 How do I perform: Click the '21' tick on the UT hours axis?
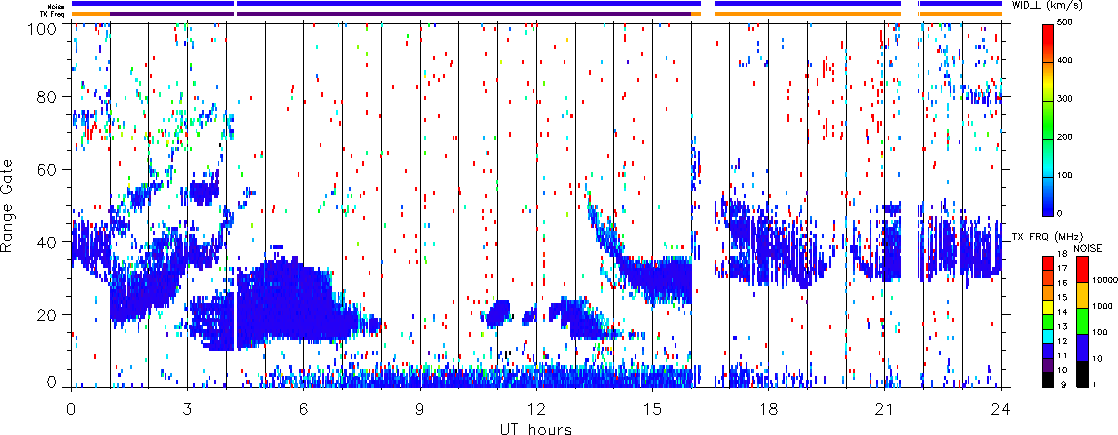885,410
